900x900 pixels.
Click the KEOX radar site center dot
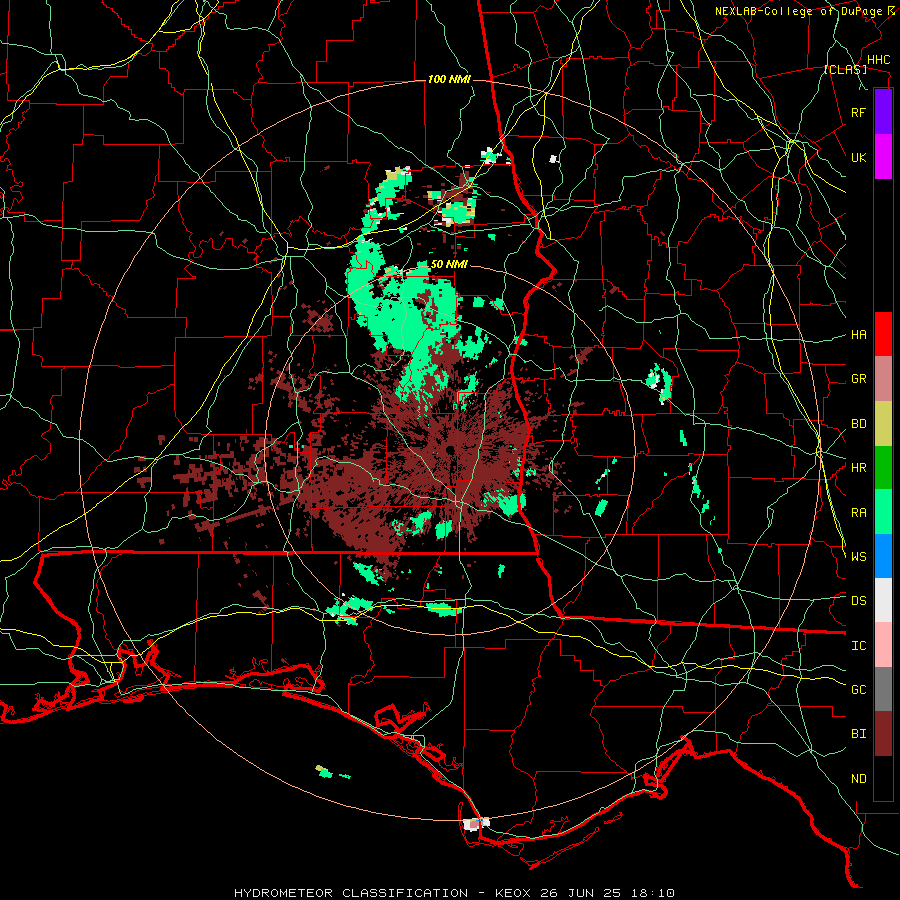coord(450,449)
